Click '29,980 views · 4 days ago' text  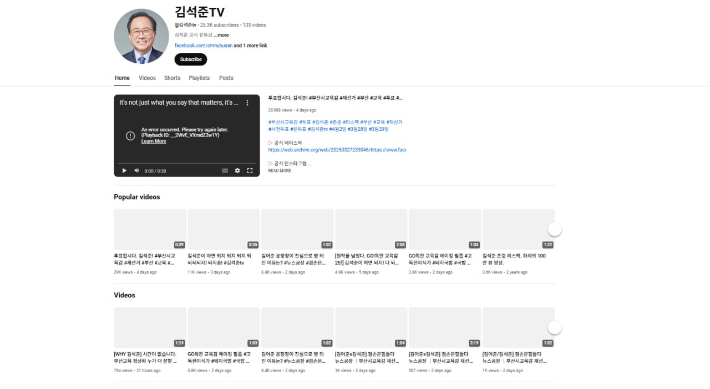click(292, 110)
